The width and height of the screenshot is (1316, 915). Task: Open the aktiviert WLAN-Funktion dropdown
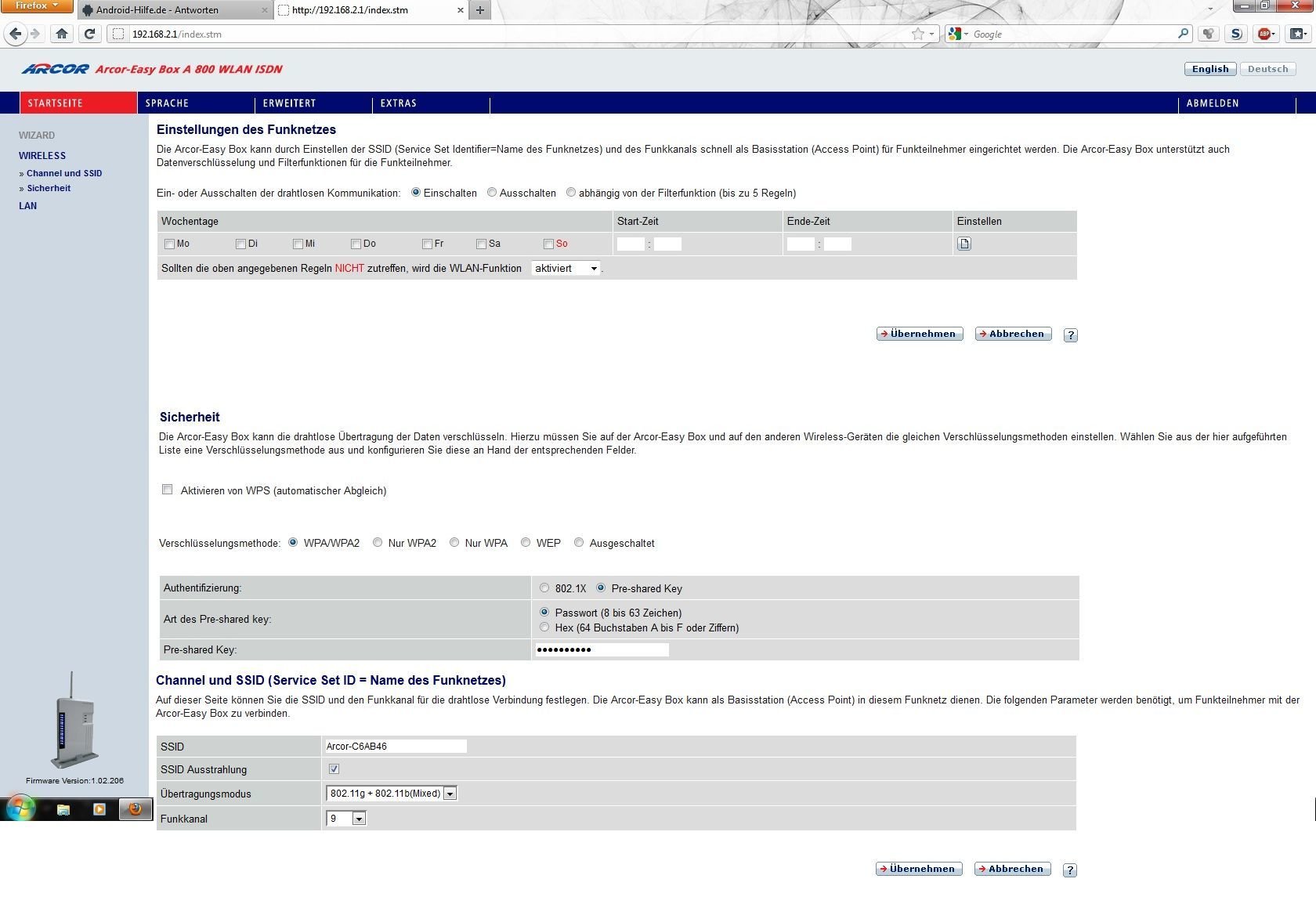(x=566, y=268)
